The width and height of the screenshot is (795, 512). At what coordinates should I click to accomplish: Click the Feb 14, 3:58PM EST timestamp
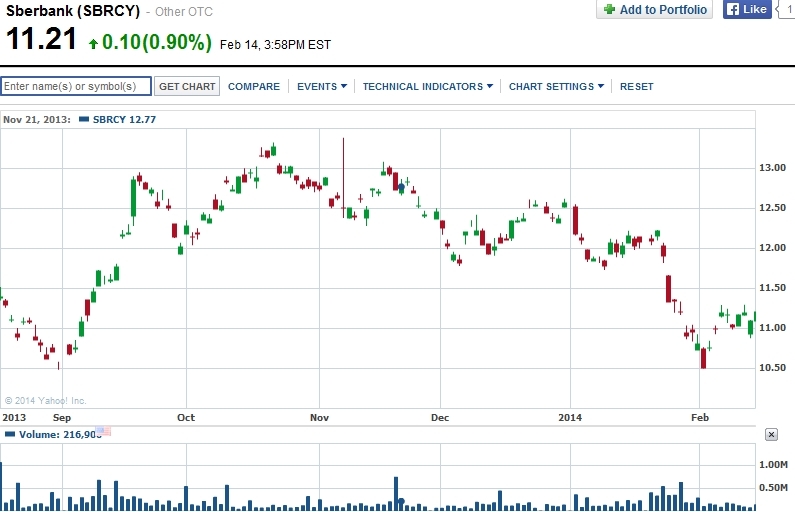(275, 45)
